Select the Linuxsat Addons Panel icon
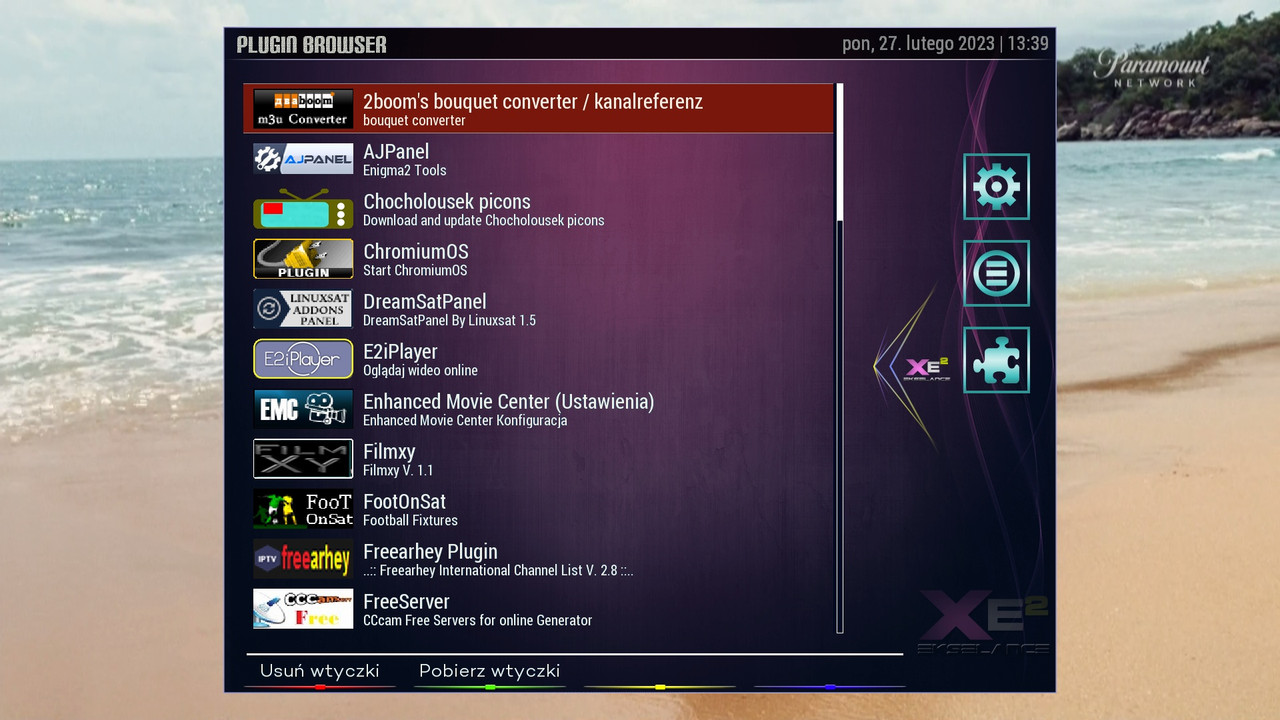The width and height of the screenshot is (1280, 720). (x=303, y=309)
